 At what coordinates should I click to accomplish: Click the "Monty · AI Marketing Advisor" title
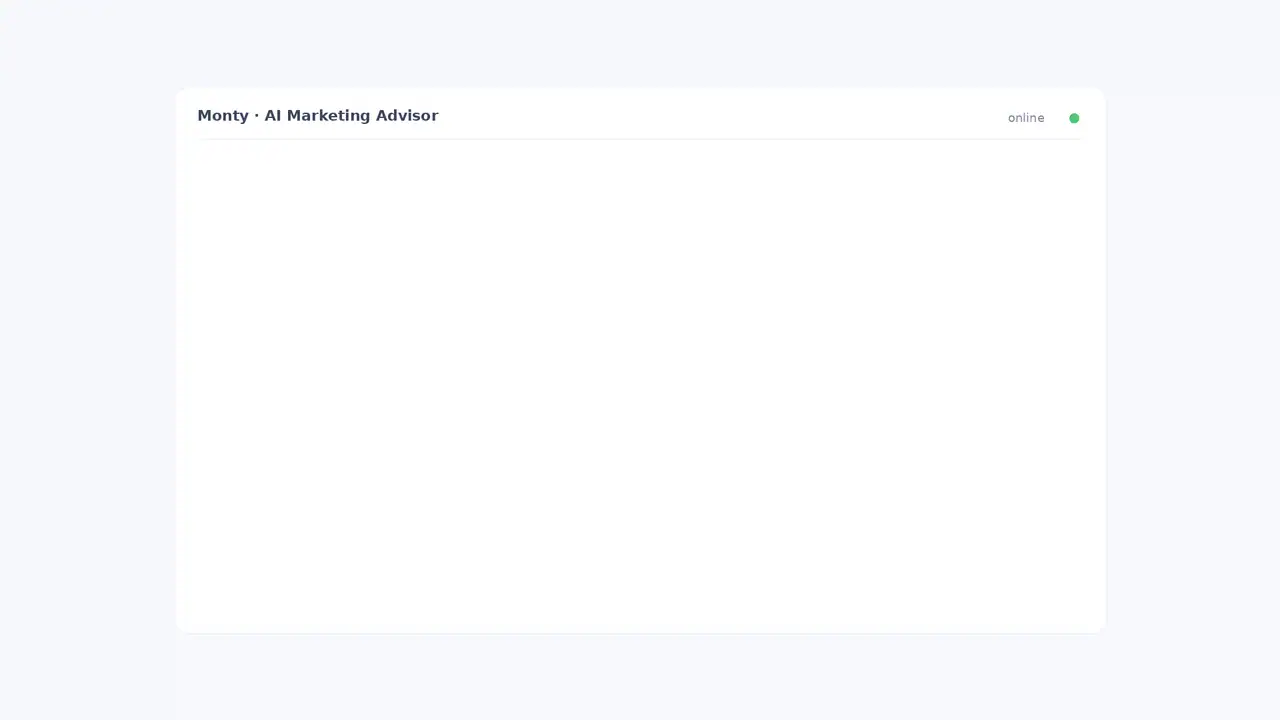point(318,116)
